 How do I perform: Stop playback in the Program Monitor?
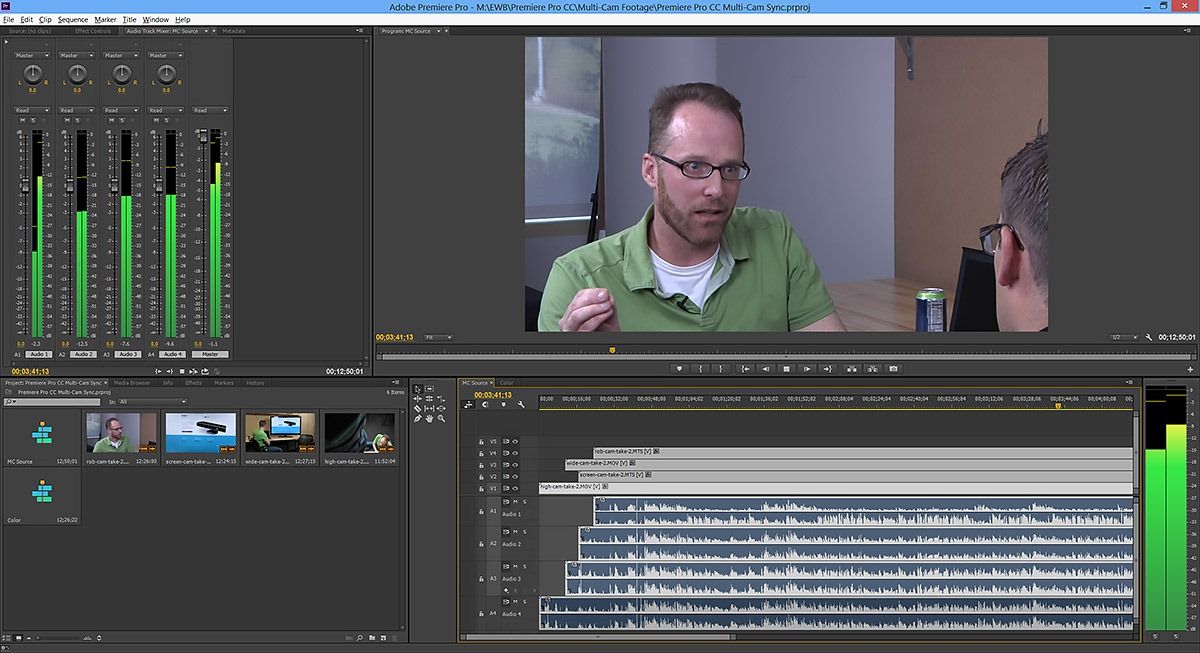(786, 368)
